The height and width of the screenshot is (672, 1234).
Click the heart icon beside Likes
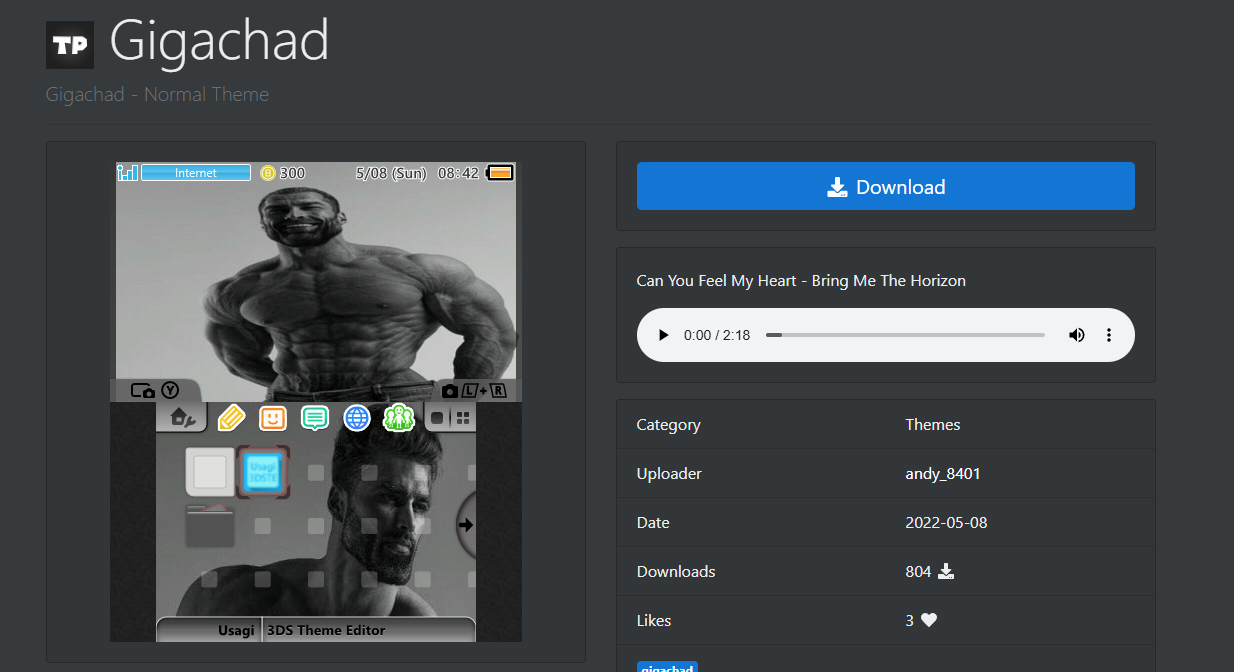pyautogui.click(x=929, y=620)
